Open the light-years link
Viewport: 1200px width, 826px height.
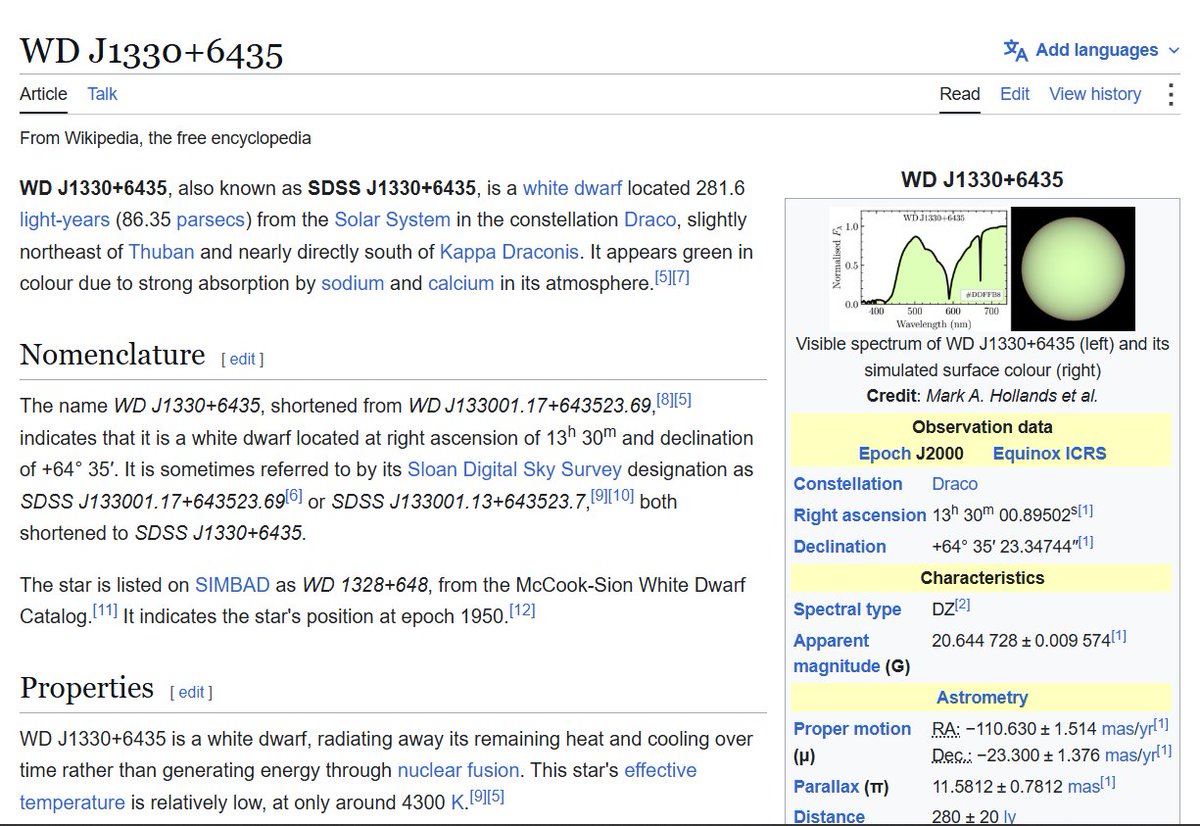click(x=65, y=219)
